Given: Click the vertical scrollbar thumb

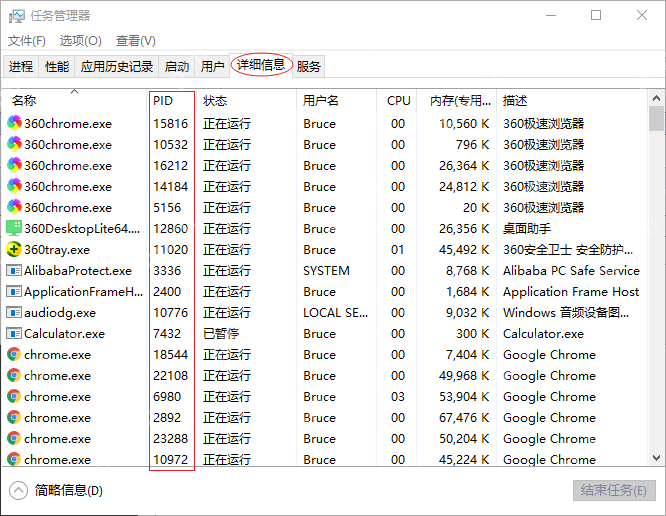Looking at the screenshot, I should pyautogui.click(x=656, y=118).
